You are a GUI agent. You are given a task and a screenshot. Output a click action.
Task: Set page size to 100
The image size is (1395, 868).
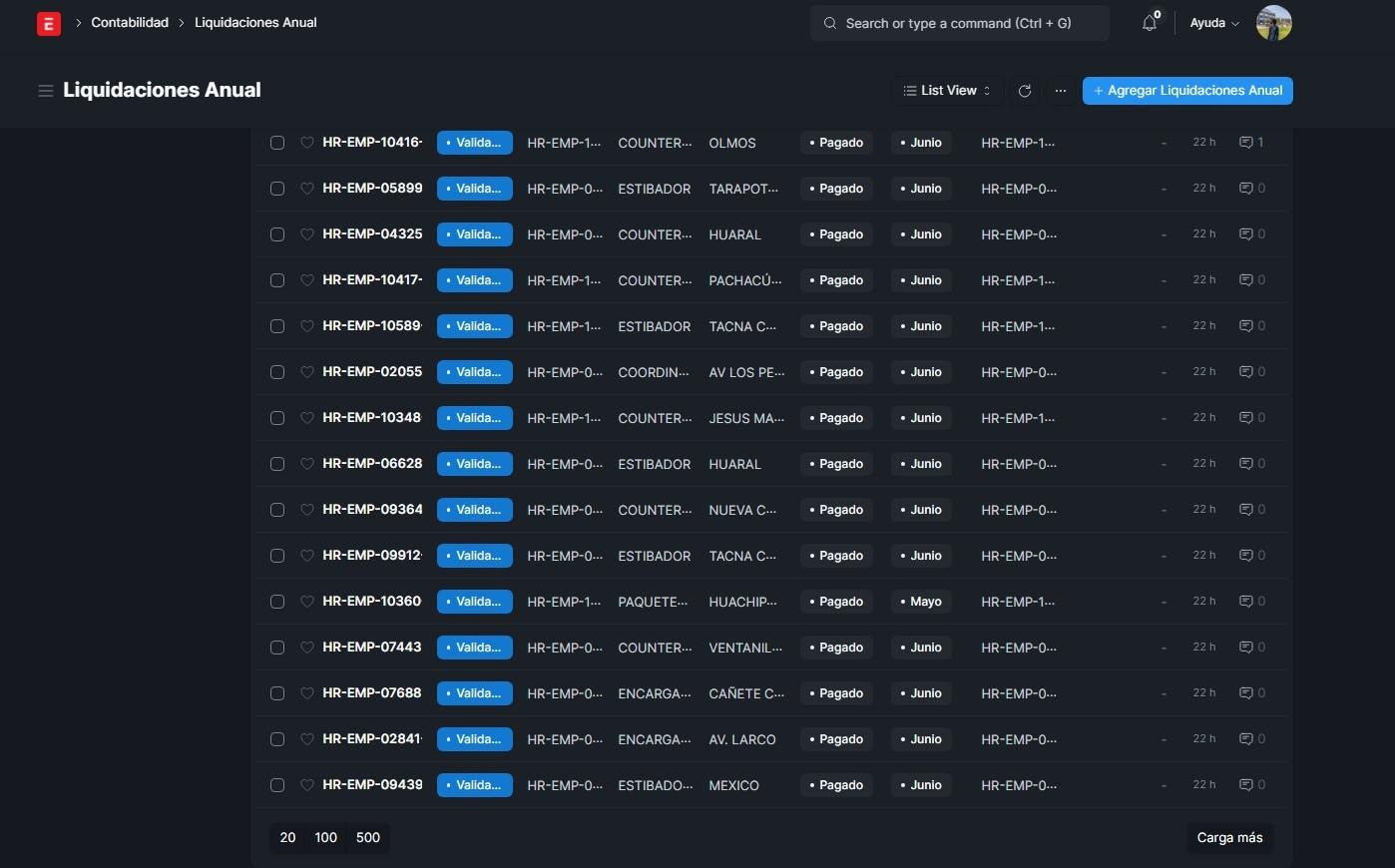coord(325,837)
